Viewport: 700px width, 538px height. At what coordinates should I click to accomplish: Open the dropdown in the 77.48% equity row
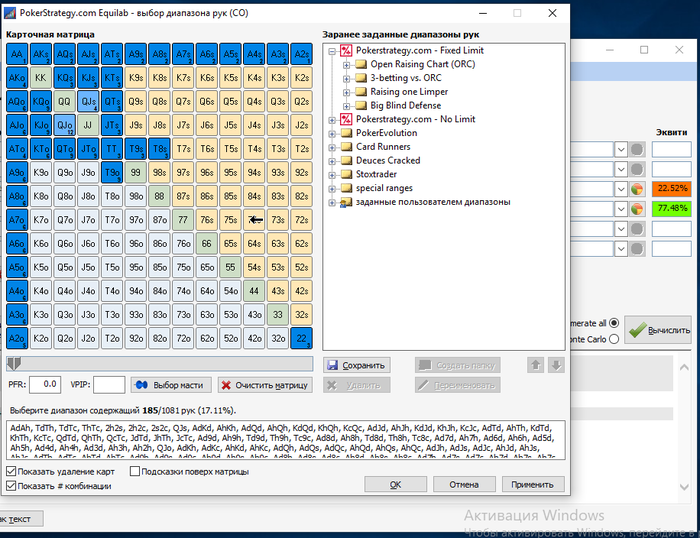click(621, 209)
